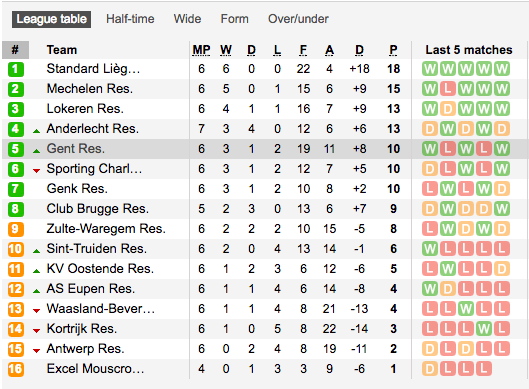The width and height of the screenshot is (529, 389).
Task: Switch to the Wide tab
Action: (187, 19)
